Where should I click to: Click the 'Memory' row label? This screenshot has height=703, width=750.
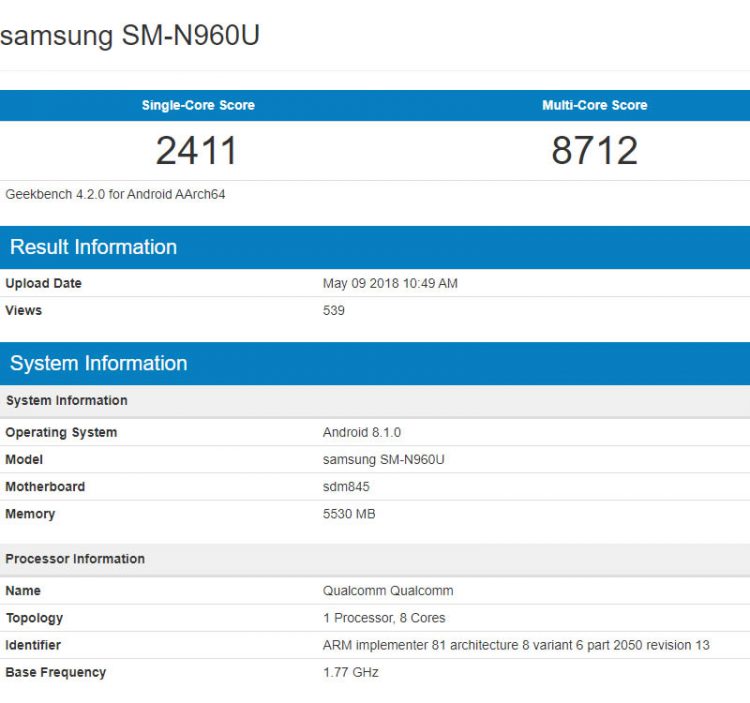[30, 514]
